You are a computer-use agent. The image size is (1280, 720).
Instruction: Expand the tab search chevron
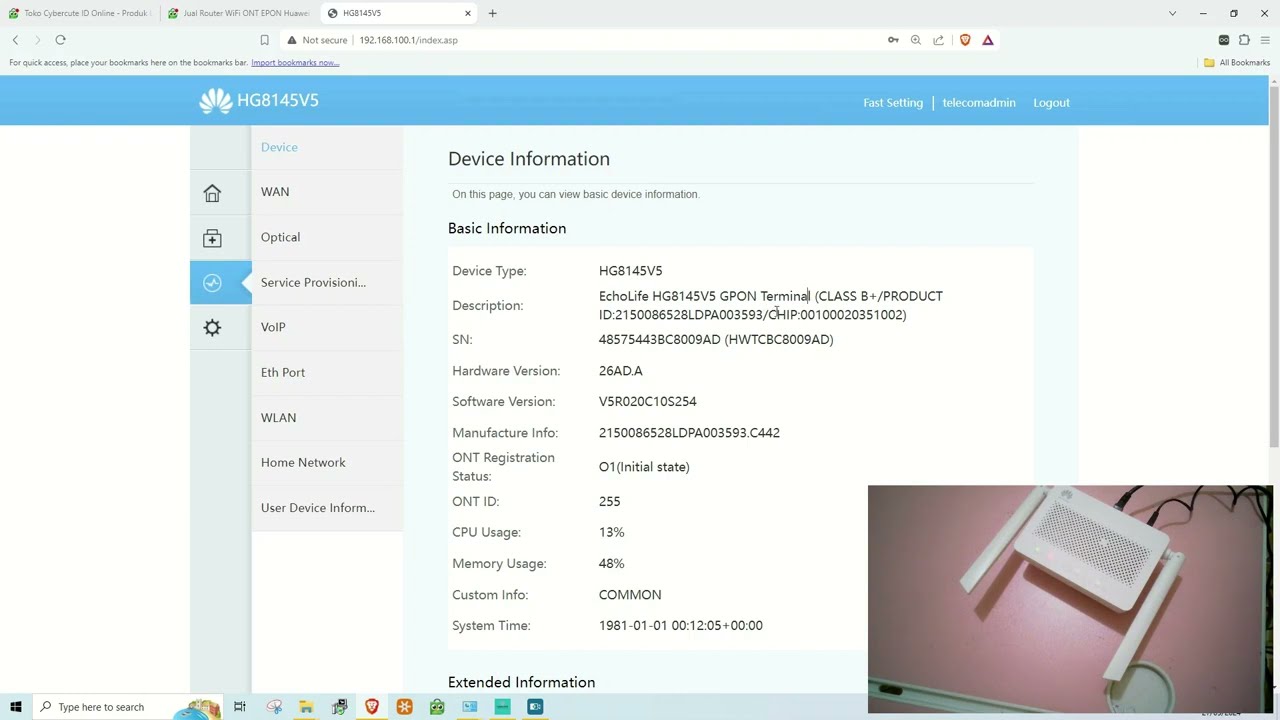[x=1172, y=13]
